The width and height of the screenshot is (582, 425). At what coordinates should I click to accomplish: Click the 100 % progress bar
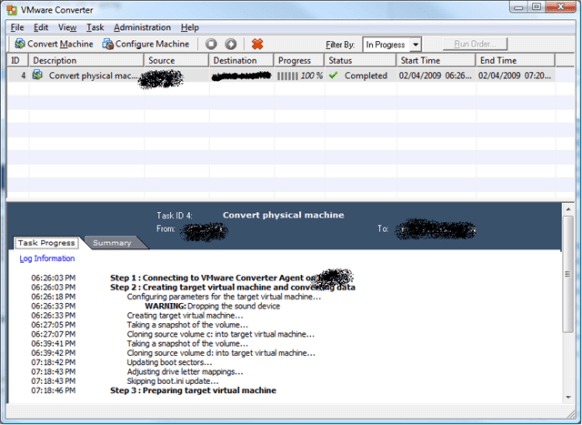pos(300,76)
